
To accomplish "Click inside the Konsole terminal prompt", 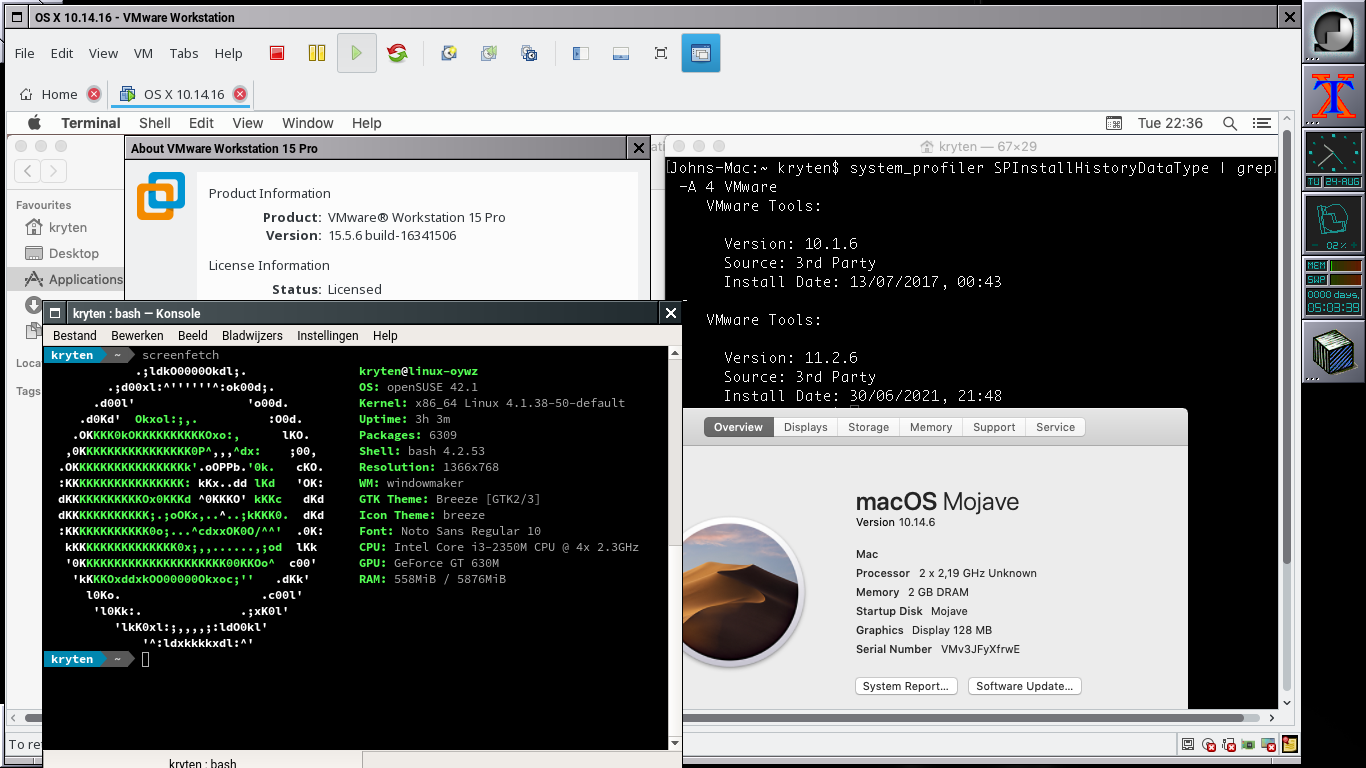I will pos(145,659).
